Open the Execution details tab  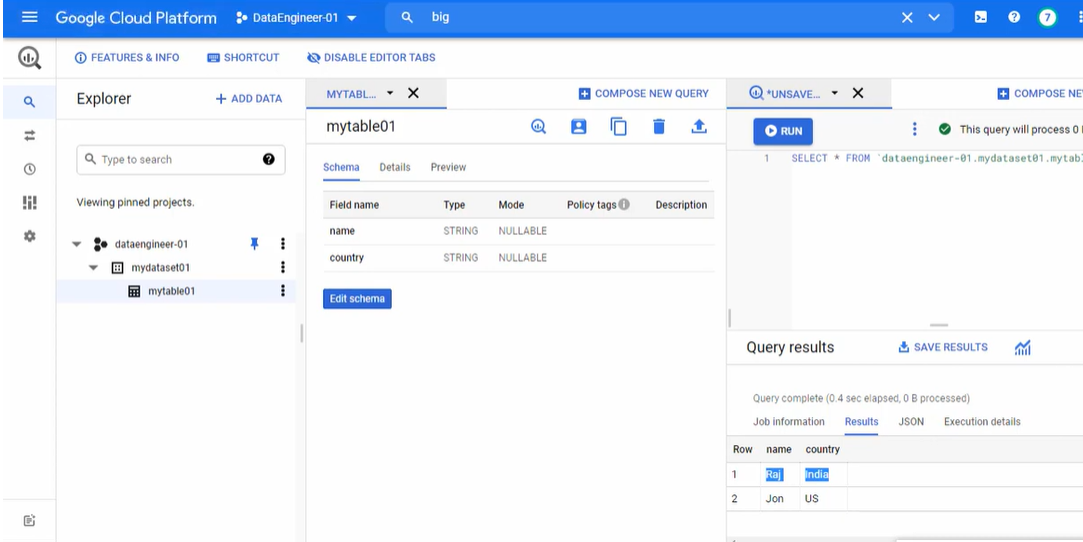click(982, 422)
